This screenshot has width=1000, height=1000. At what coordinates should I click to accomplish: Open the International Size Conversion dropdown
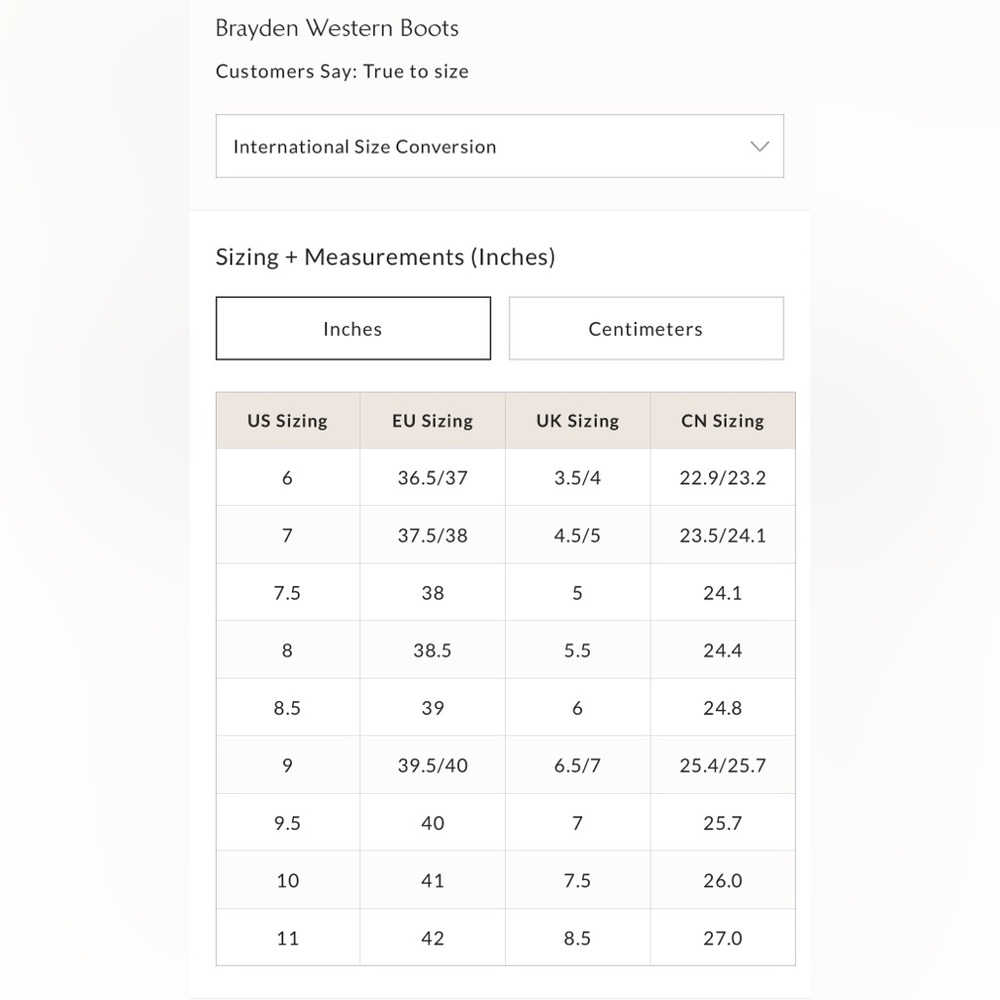click(499, 146)
